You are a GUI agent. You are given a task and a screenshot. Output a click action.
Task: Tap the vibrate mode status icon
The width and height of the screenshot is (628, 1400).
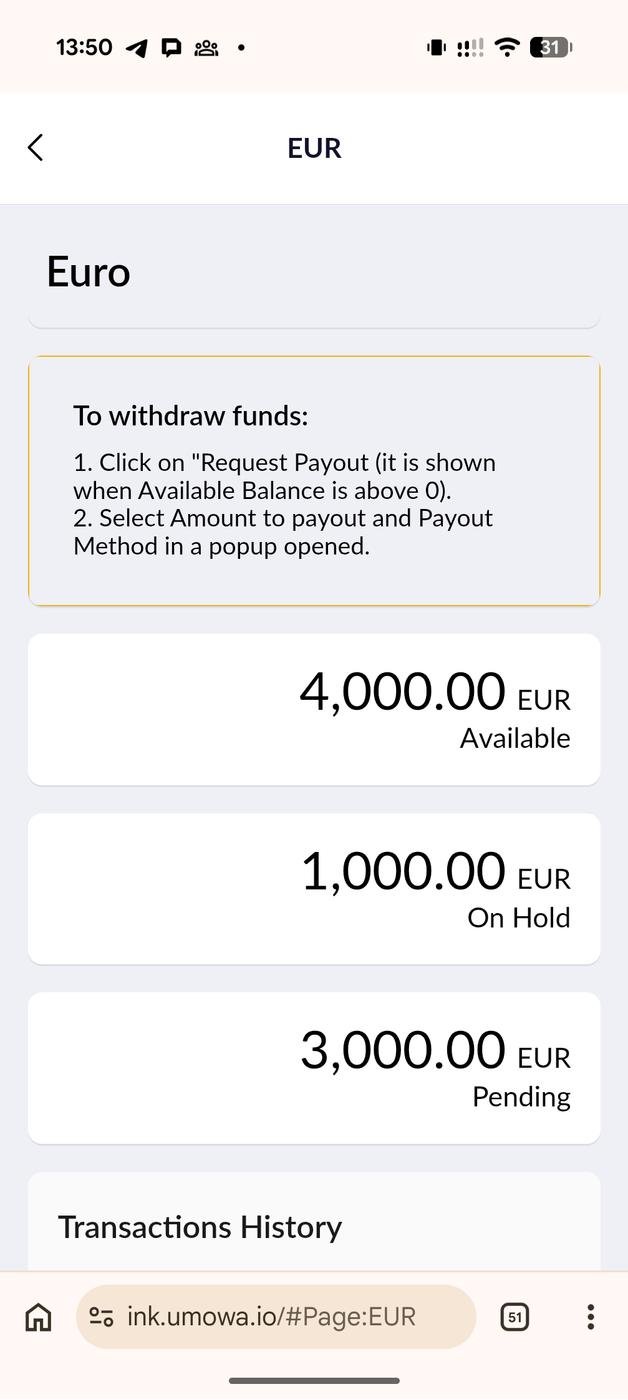coord(436,47)
